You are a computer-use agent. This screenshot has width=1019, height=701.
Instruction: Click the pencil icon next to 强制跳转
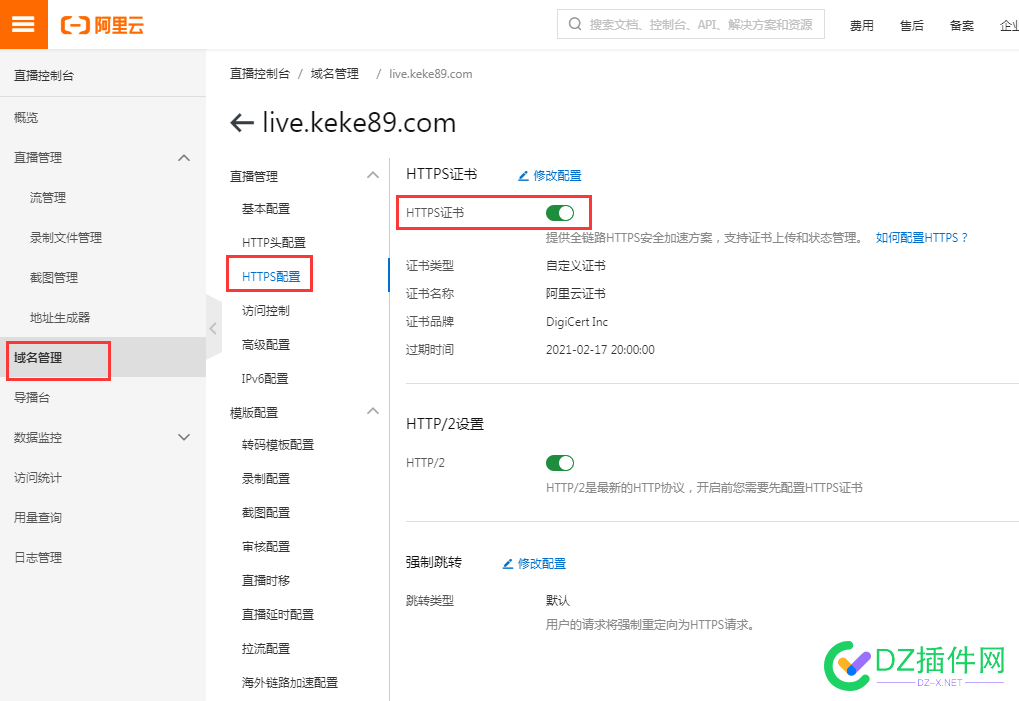(508, 564)
